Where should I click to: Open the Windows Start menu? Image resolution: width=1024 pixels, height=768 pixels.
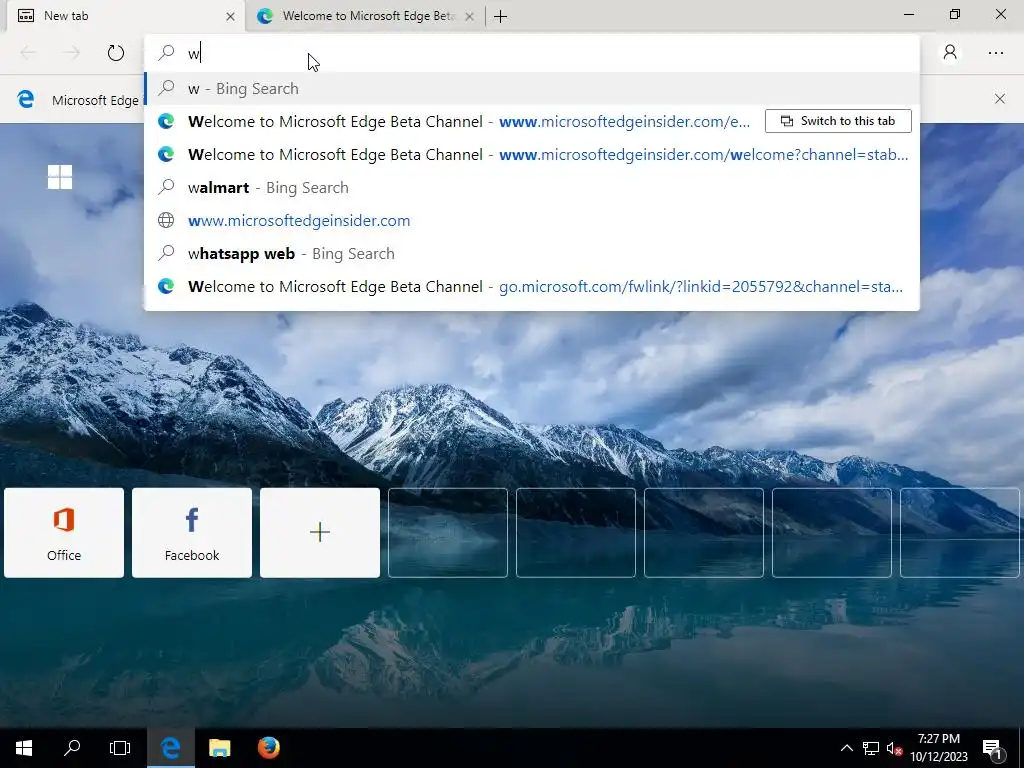(x=24, y=748)
